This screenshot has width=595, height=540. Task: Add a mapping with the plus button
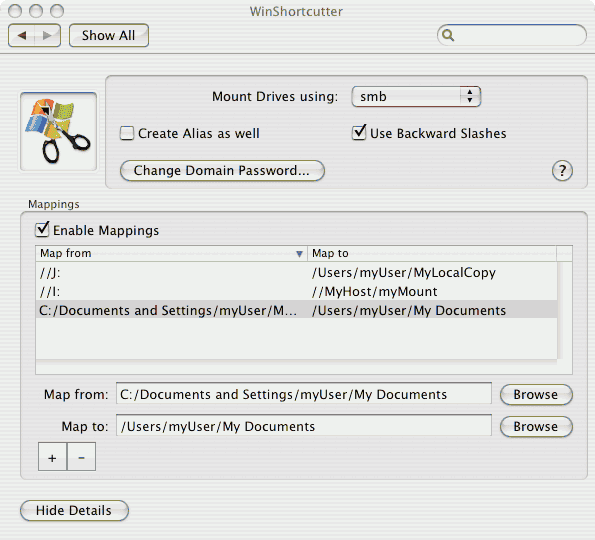52,457
